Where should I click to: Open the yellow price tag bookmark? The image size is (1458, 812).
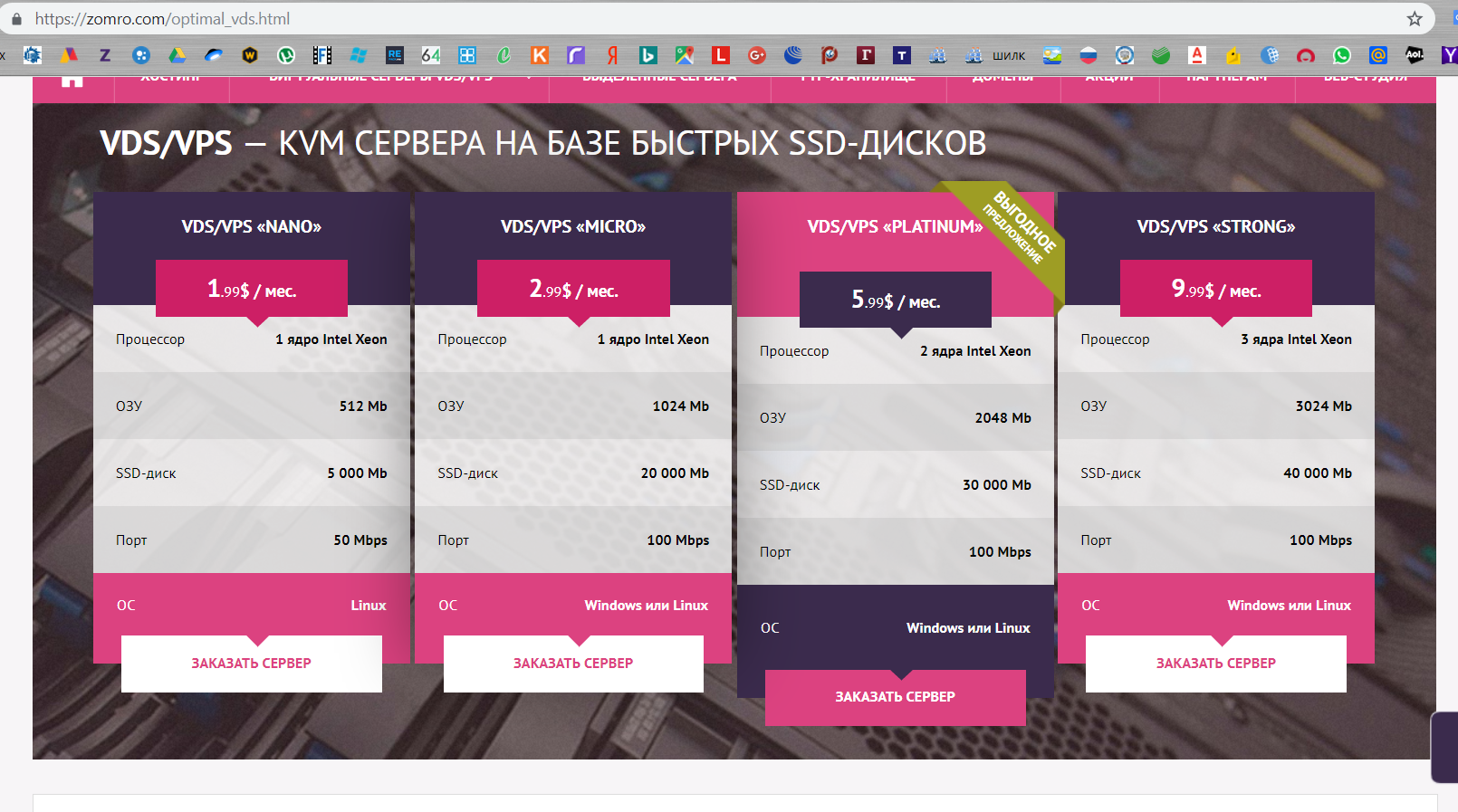1233,55
